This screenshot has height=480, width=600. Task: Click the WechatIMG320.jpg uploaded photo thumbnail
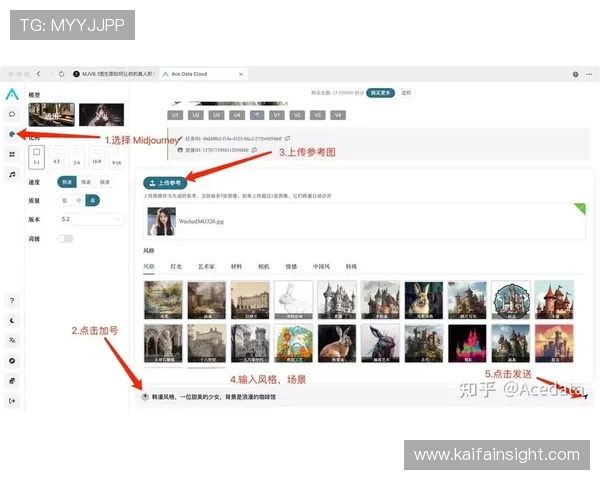click(161, 221)
